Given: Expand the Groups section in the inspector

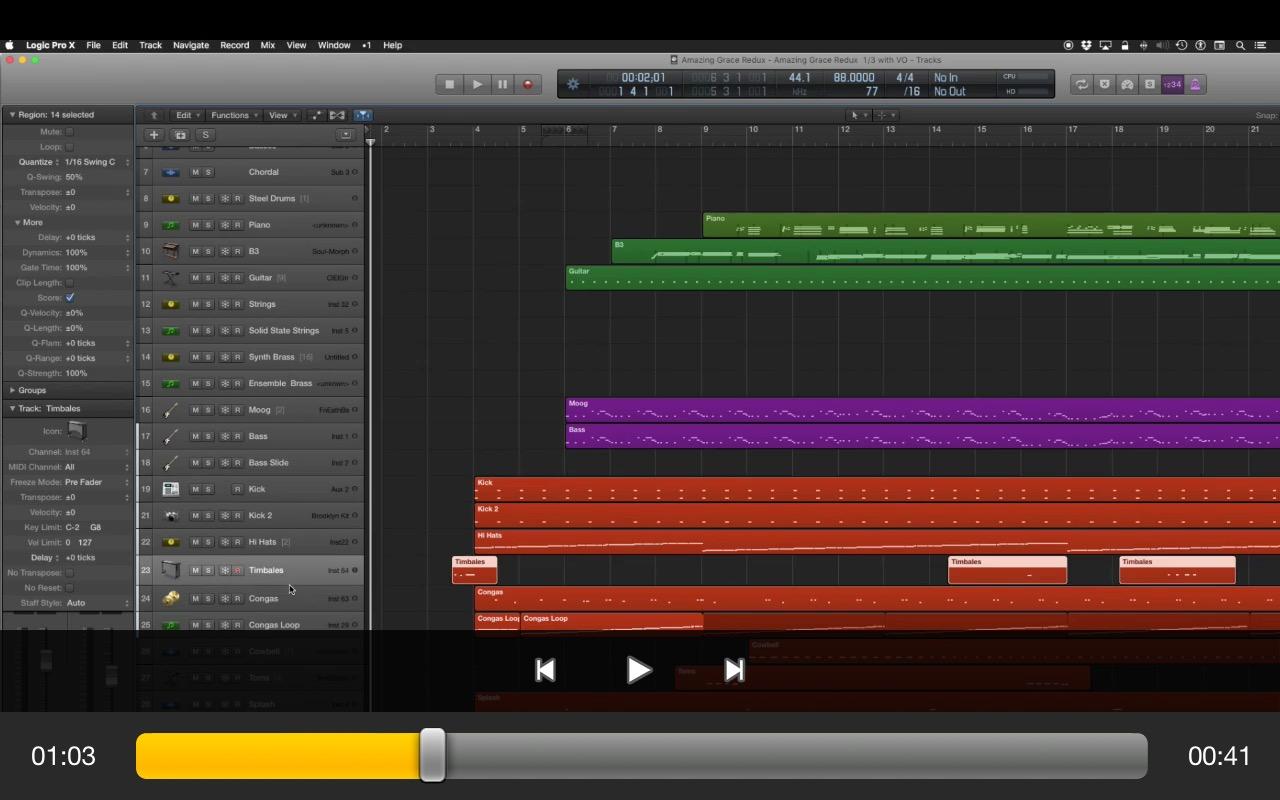Looking at the screenshot, I should pyautogui.click(x=12, y=390).
